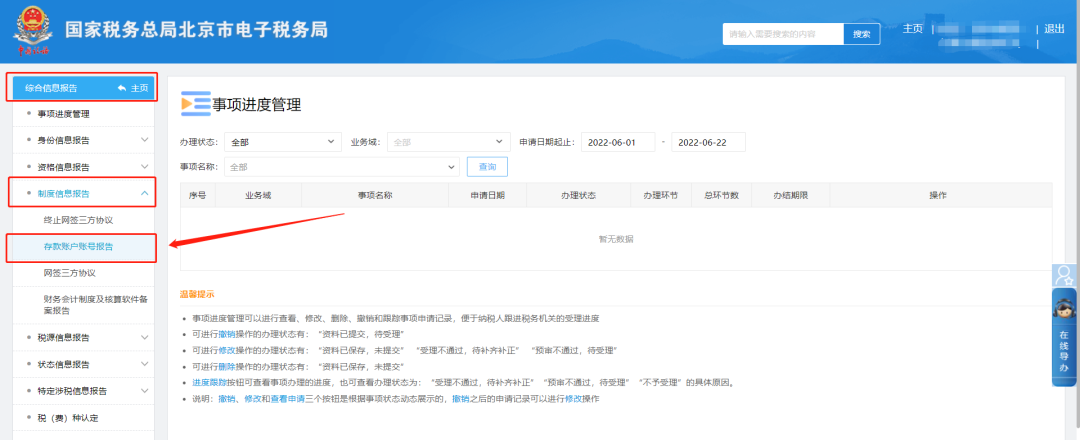Click the 退出 link

1054,29
